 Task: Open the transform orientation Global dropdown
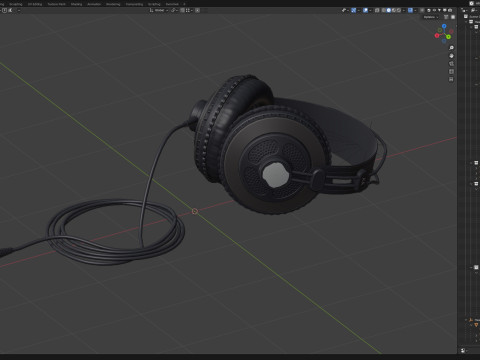click(159, 10)
